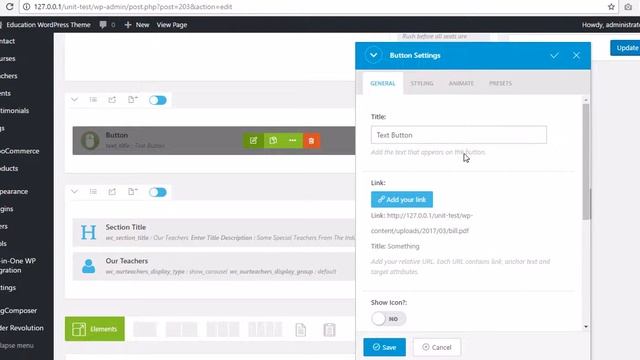Click Collapse menu in the sidebar
Image resolution: width=640 pixels, height=360 pixels.
pos(17,346)
